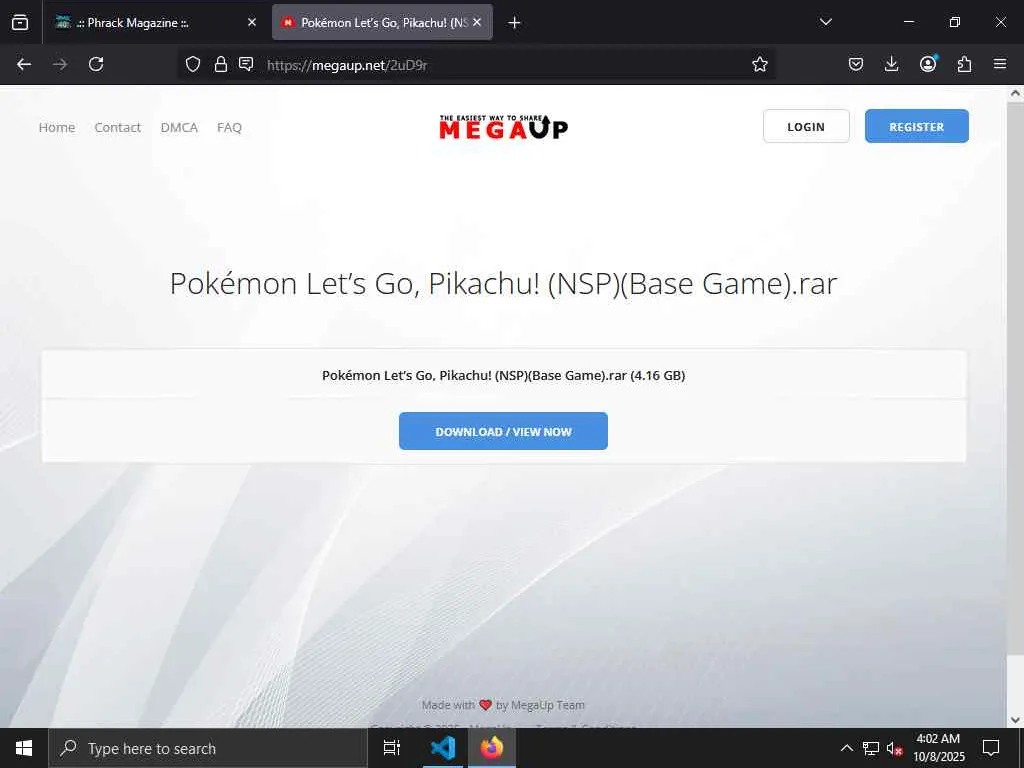The width and height of the screenshot is (1024, 768).
Task: Open the clock showing 4:02 AM
Action: 938,748
